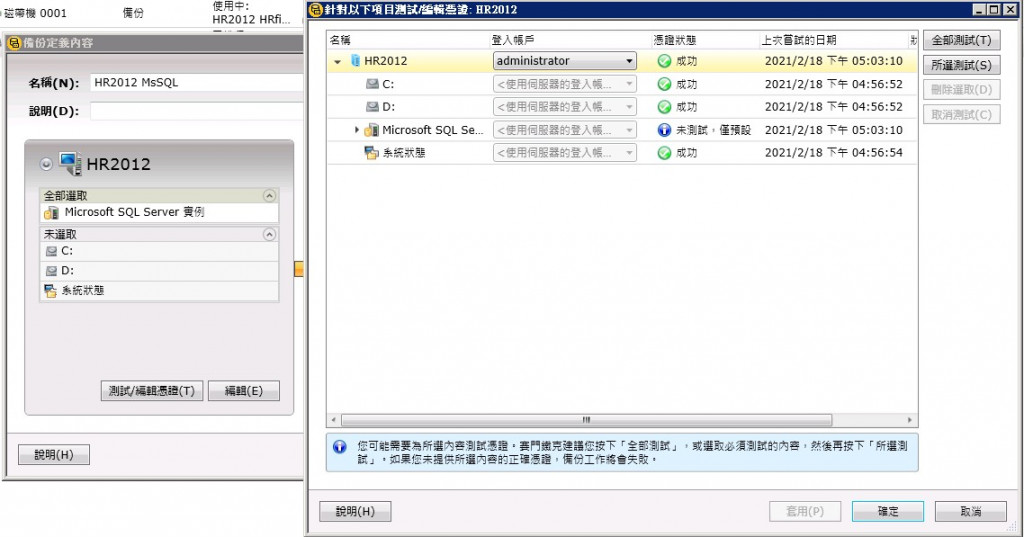Image resolution: width=1024 pixels, height=537 pixels.
Task: Click the green success icon for 系統狀態 row
Action: [x=664, y=153]
